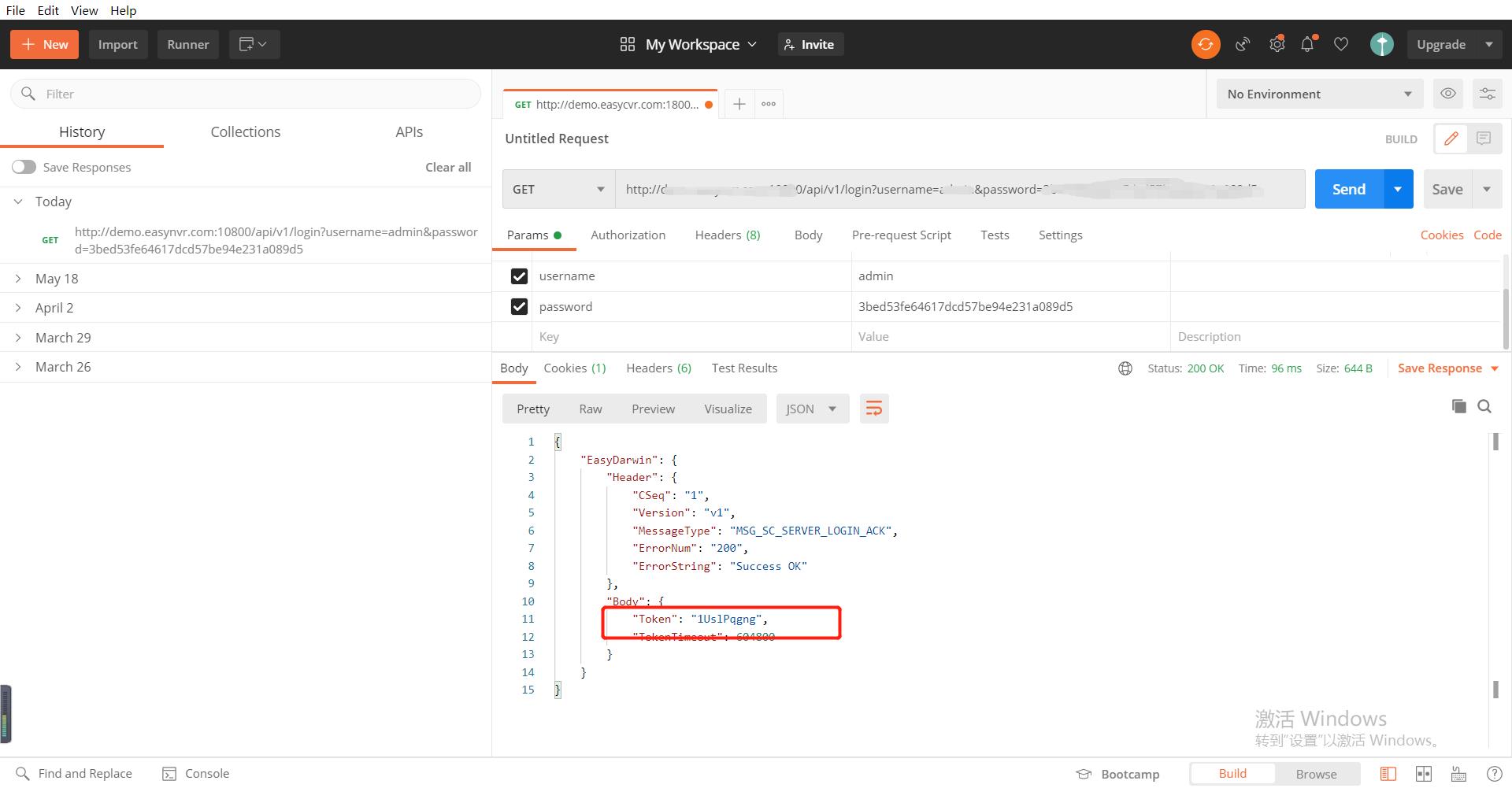Viewport: 1512px width, 788px height.
Task: Collapse the Today history group
Action: [x=18, y=202]
